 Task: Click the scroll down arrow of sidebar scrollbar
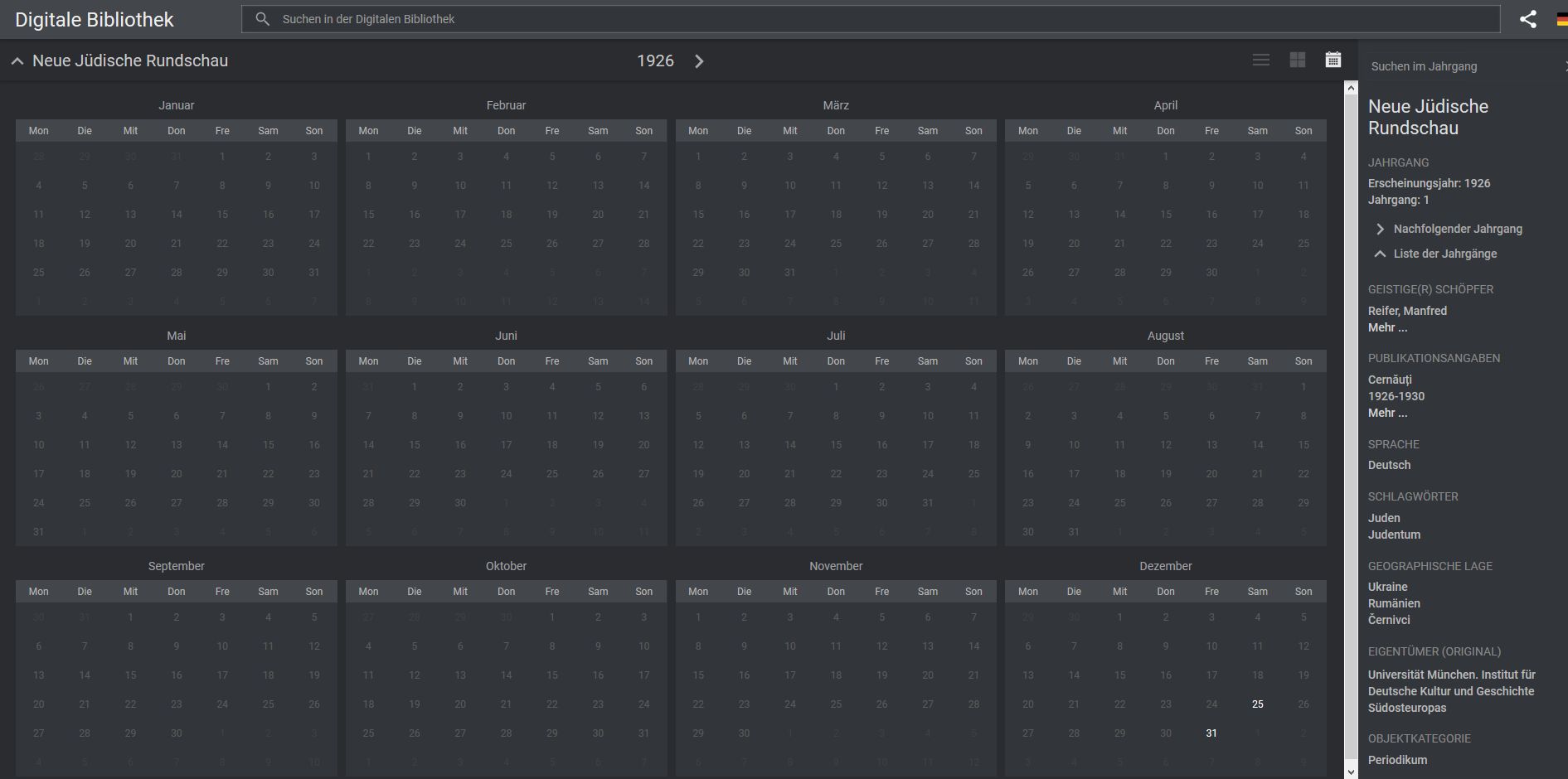coord(1351,772)
